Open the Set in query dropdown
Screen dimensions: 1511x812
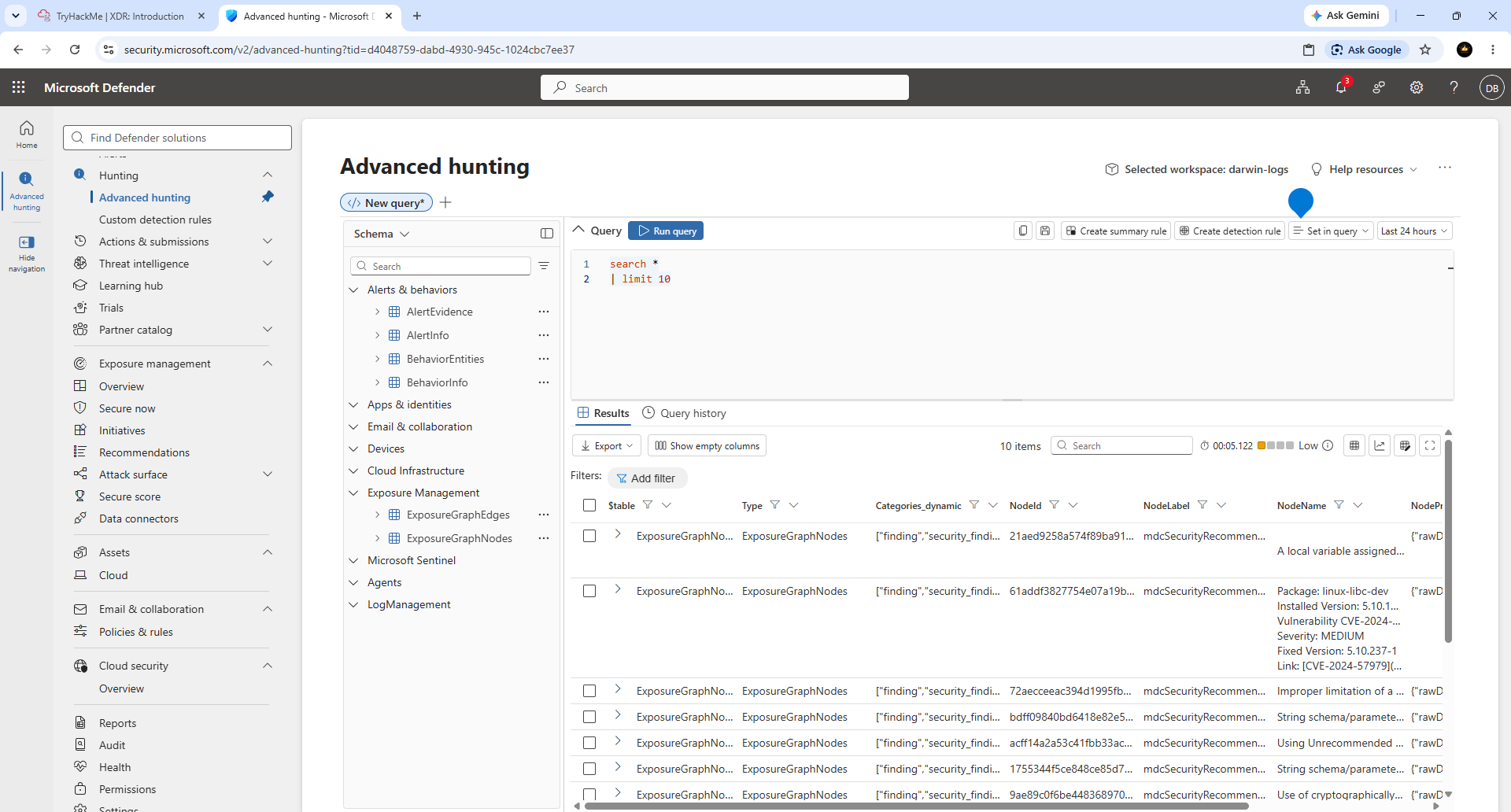[x=1332, y=231]
